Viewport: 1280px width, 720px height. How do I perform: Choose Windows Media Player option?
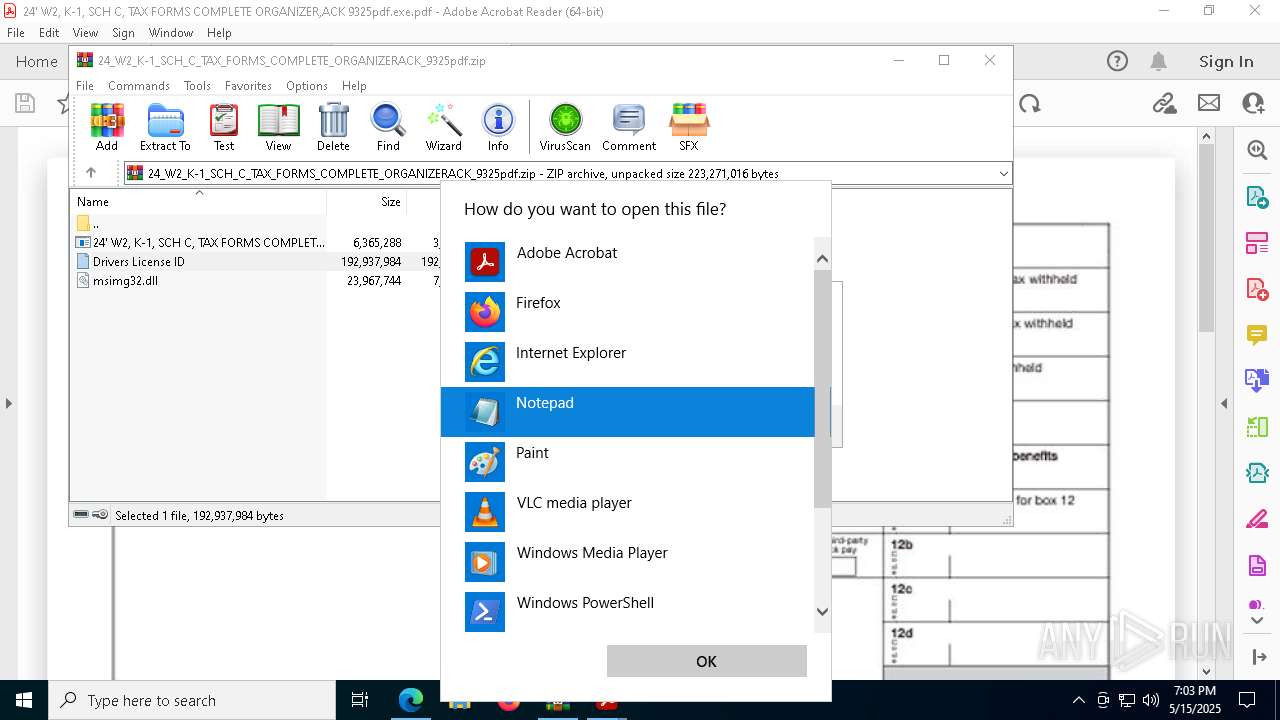(x=628, y=562)
